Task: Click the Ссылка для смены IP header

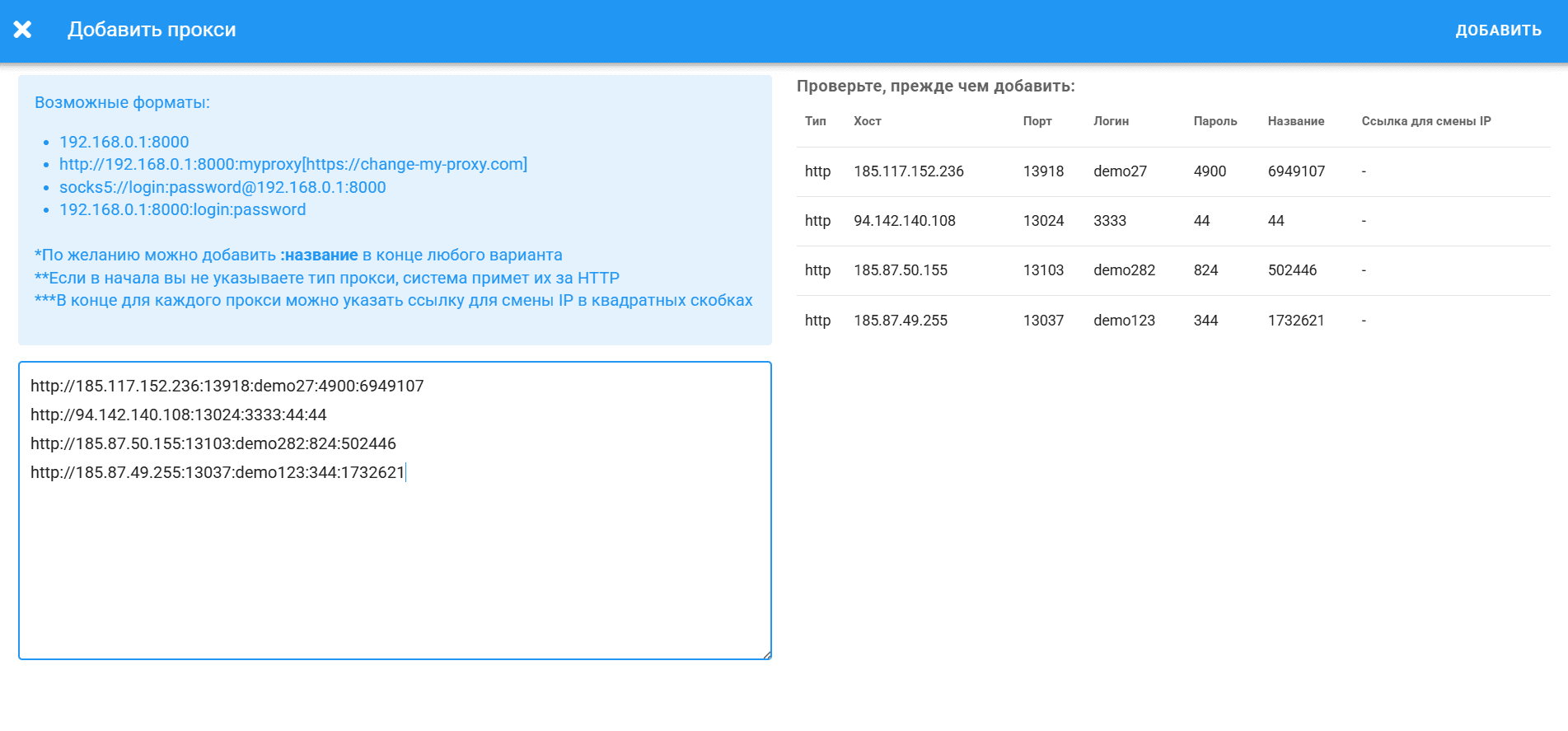Action: [x=1425, y=121]
